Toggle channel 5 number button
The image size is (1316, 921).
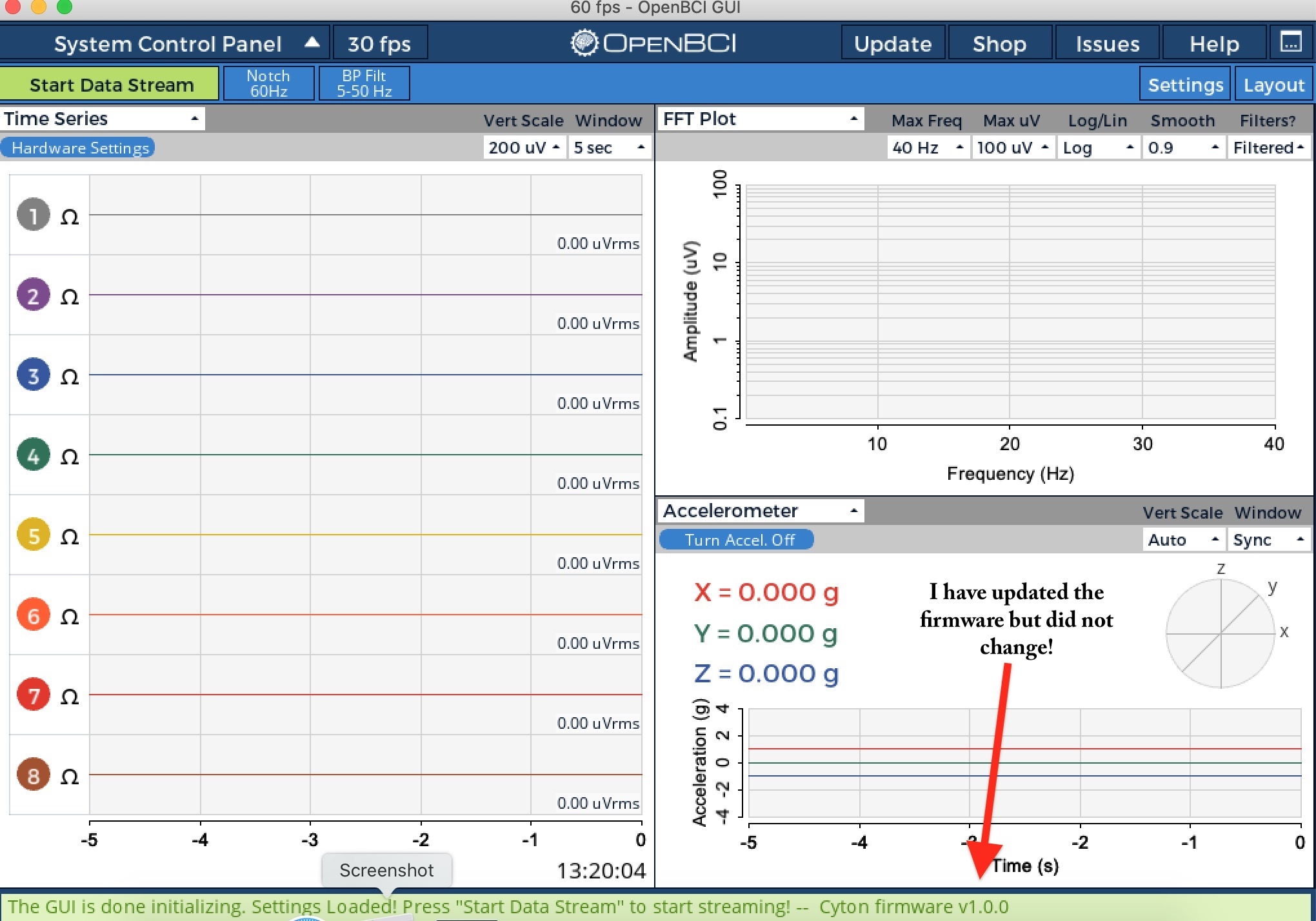tap(34, 535)
